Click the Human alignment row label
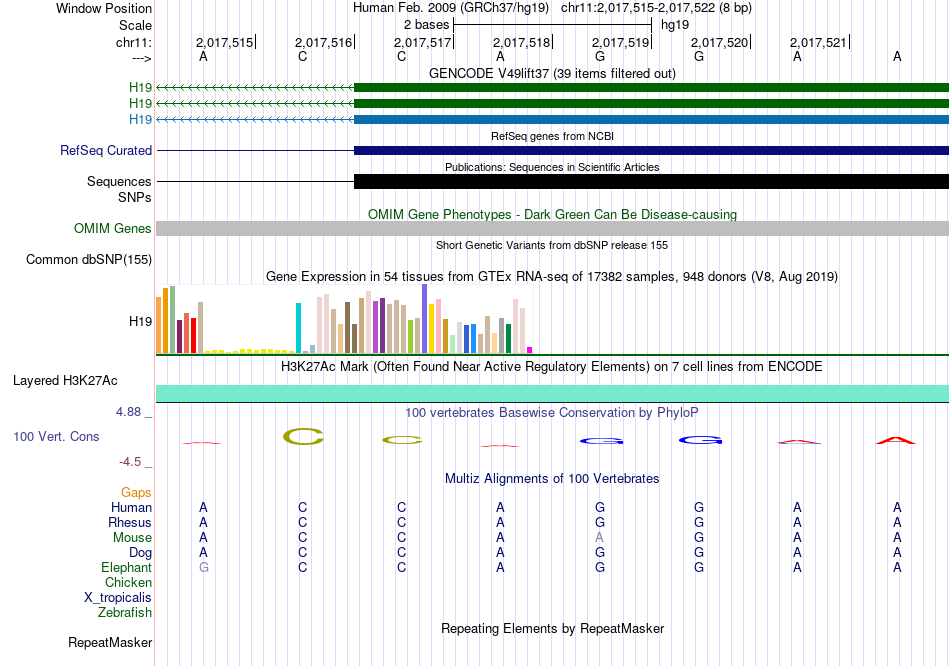The height and width of the screenshot is (666, 950). [x=131, y=507]
